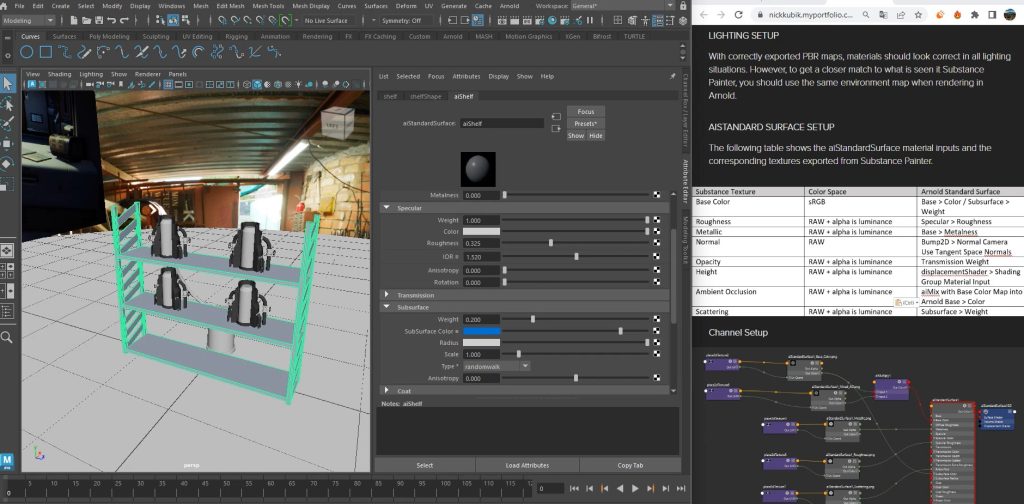Image resolution: width=1024 pixels, height=504 pixels.
Task: Open the Mesh Tools menu
Action: (x=268, y=6)
